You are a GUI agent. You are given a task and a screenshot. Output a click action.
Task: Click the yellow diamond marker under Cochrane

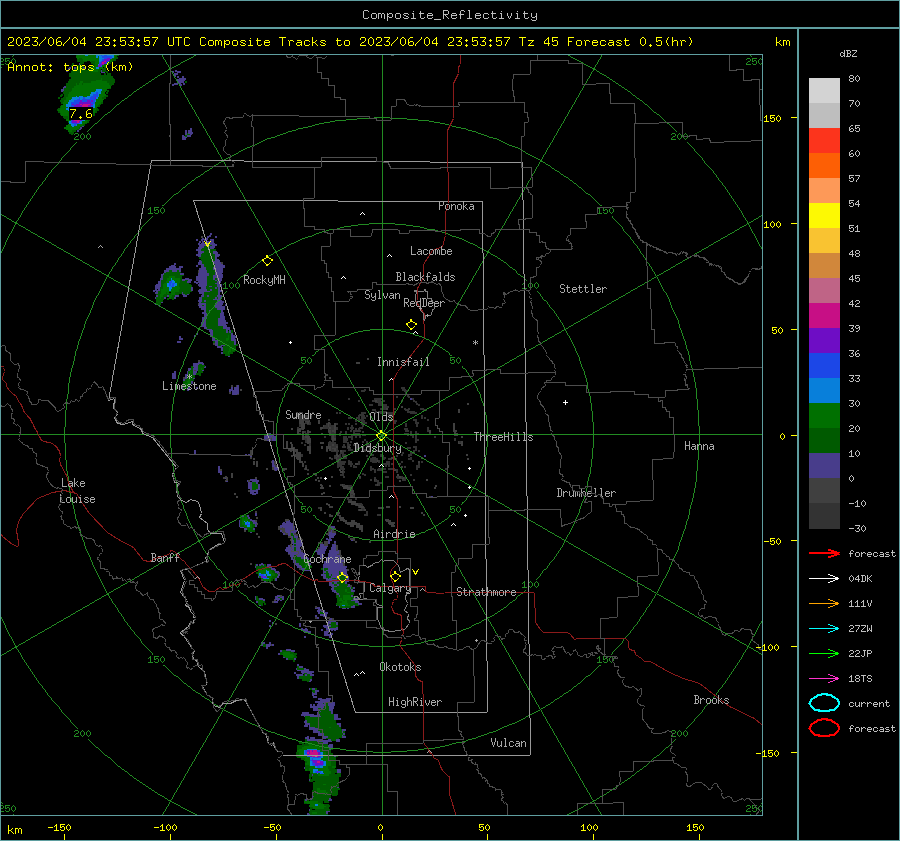coord(342,578)
